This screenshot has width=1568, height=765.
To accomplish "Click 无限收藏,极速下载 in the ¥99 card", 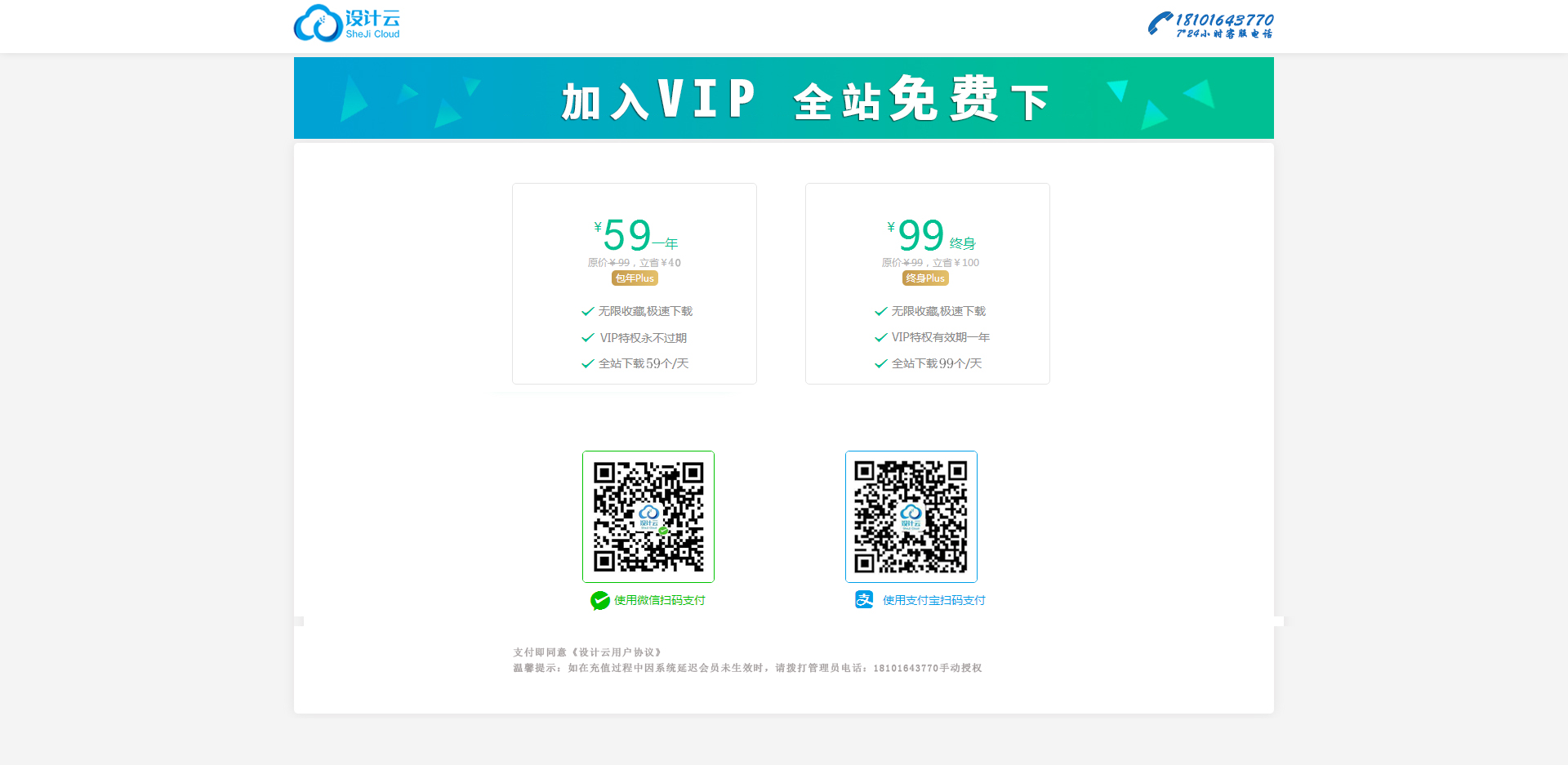I will click(x=938, y=311).
